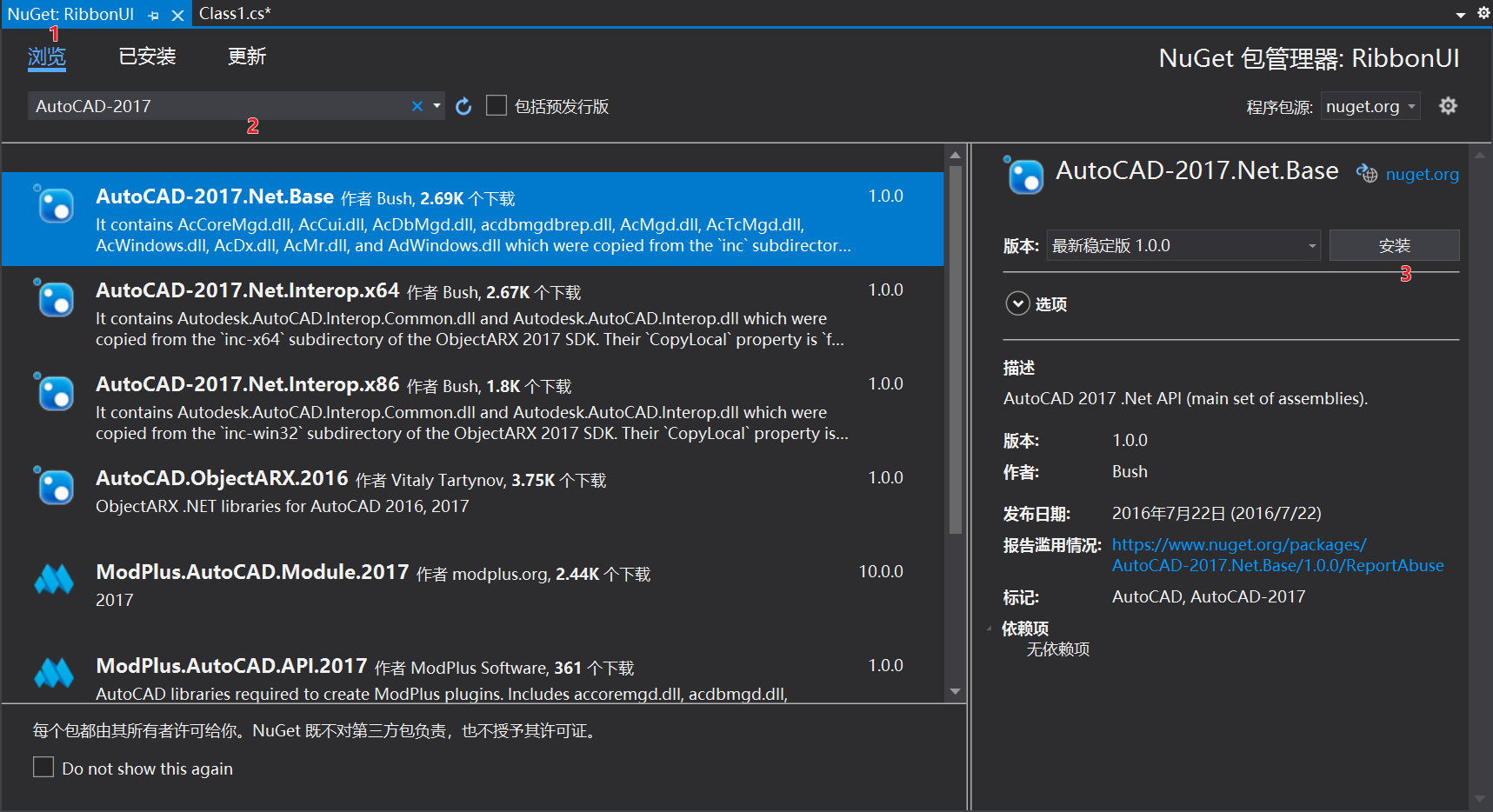
Task: Select the 已安装 tab
Action: pos(147,57)
